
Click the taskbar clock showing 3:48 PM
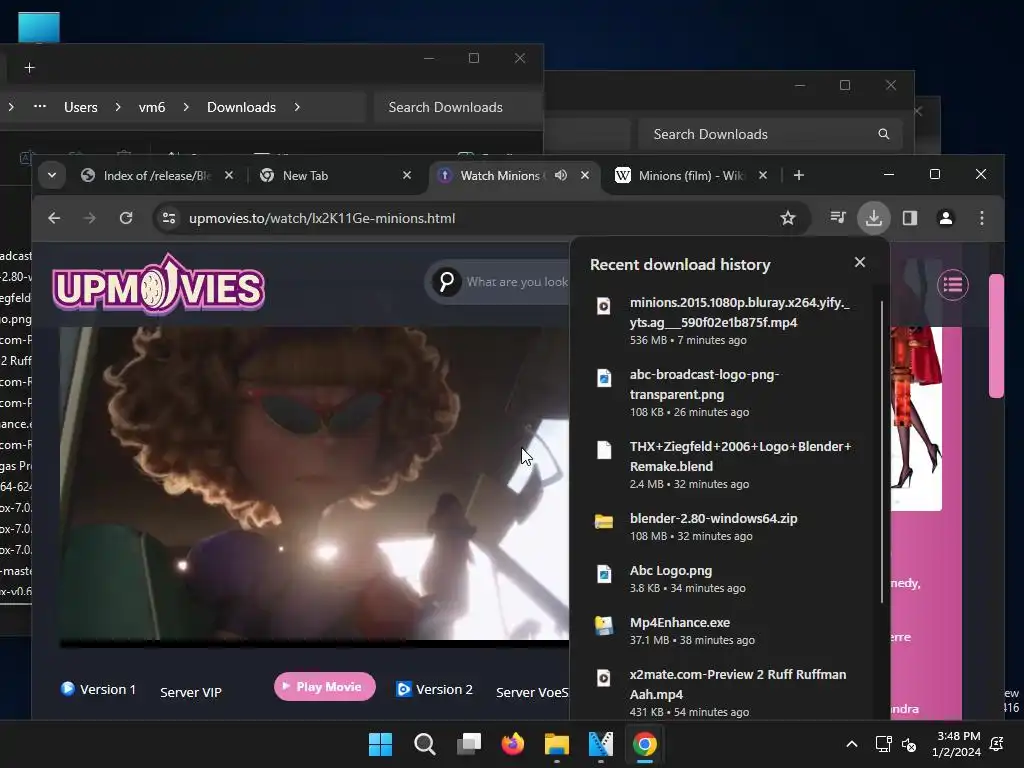pos(956,744)
